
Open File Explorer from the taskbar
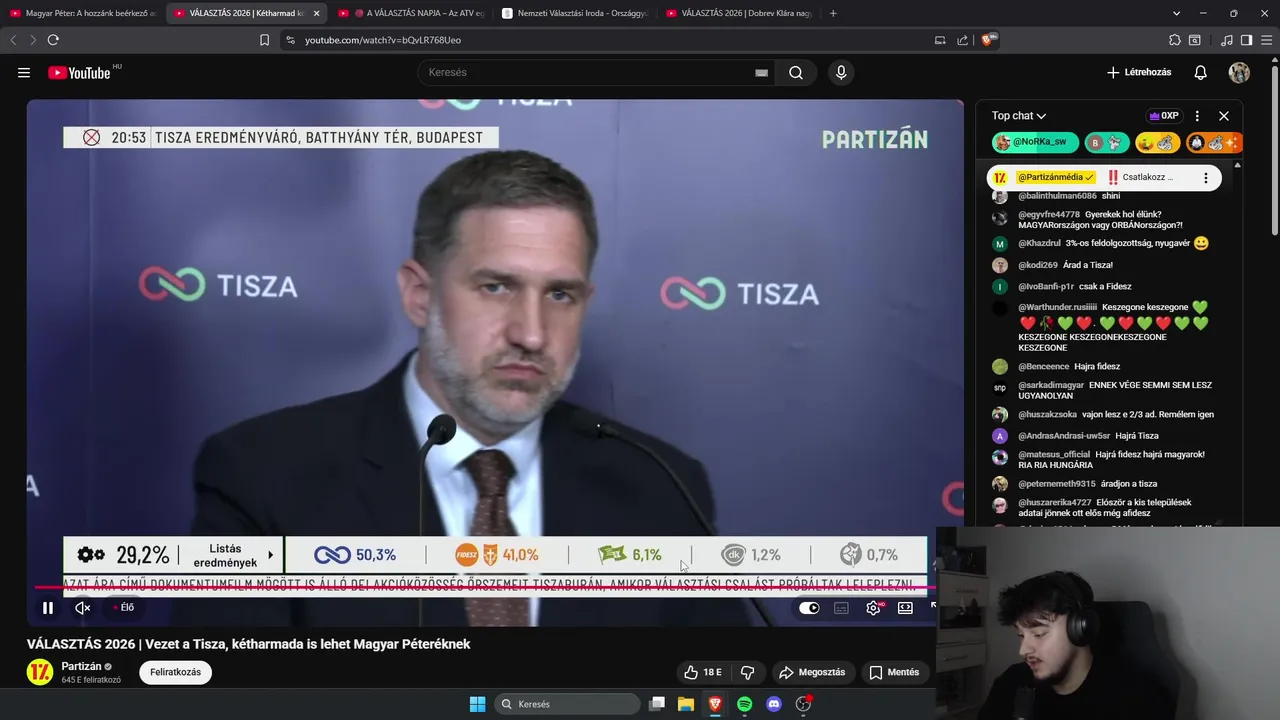[686, 704]
